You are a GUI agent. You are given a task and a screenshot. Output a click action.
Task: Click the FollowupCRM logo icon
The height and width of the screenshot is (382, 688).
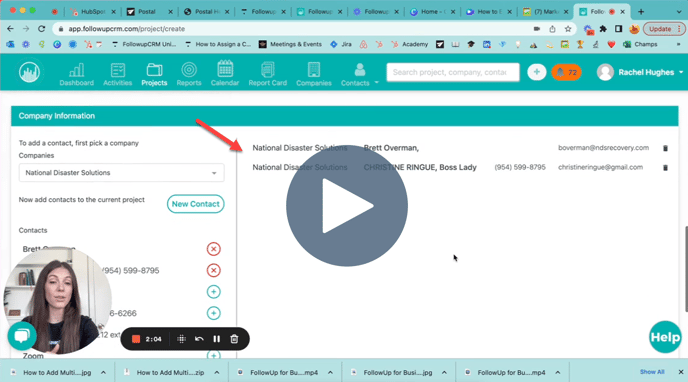(x=29, y=72)
